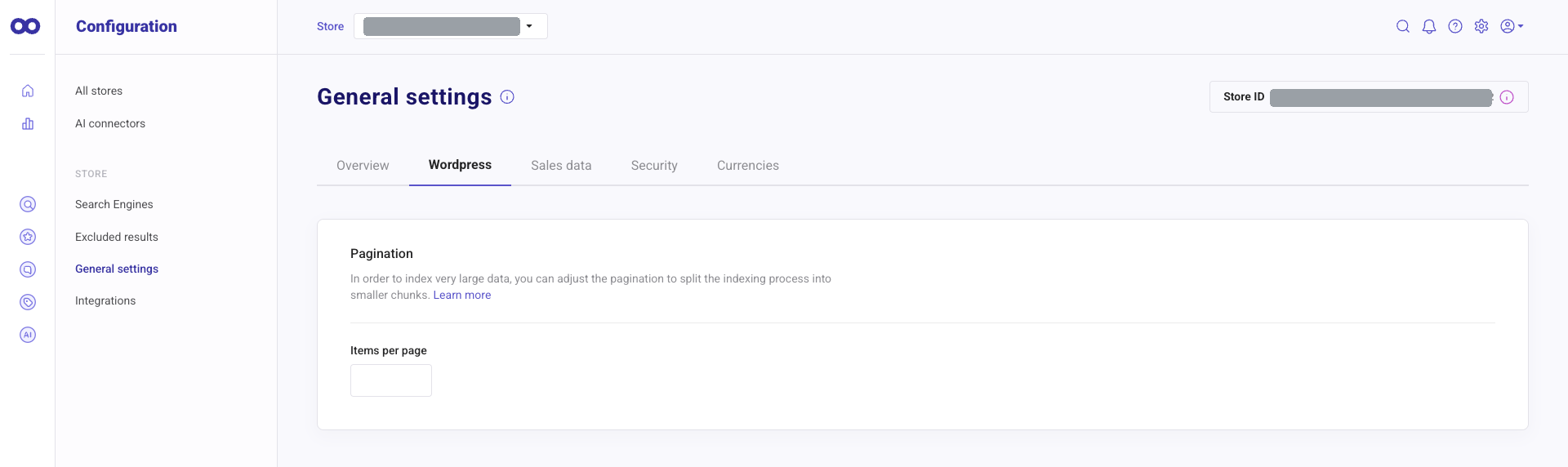This screenshot has width=1568, height=467.
Task: Open the star recommendations rail icon
Action: click(x=28, y=237)
